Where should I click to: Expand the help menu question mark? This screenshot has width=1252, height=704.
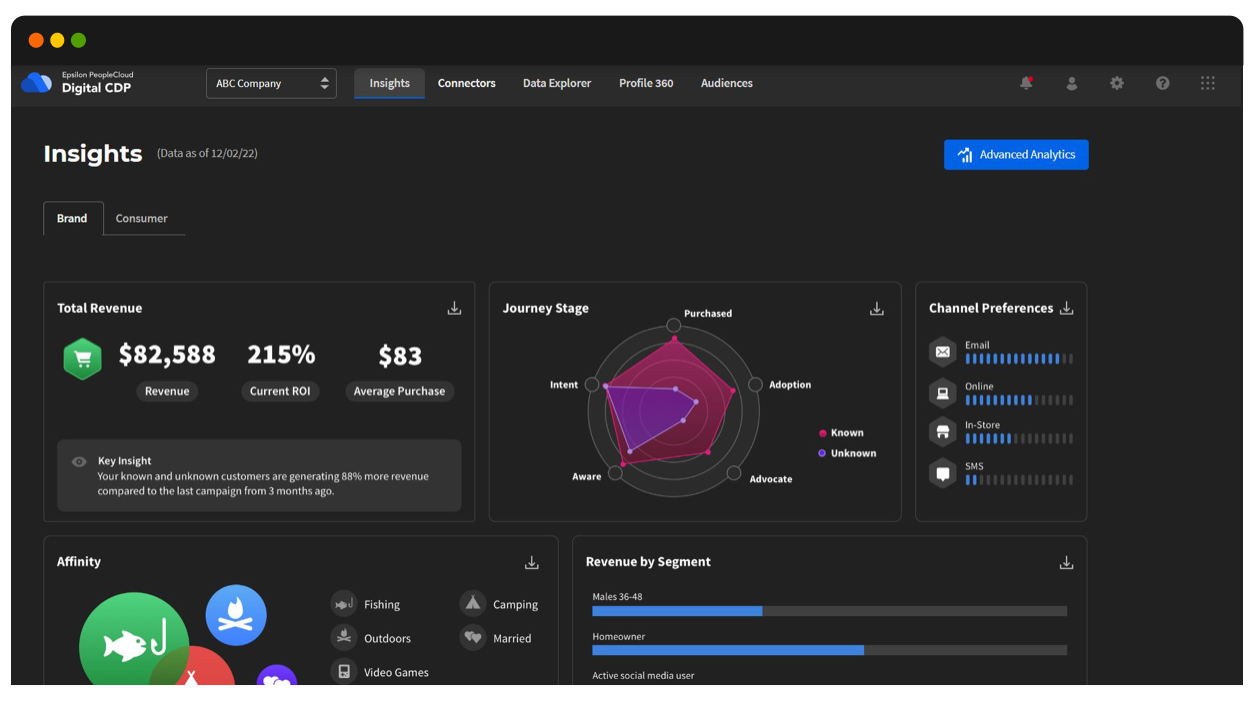tap(1162, 83)
